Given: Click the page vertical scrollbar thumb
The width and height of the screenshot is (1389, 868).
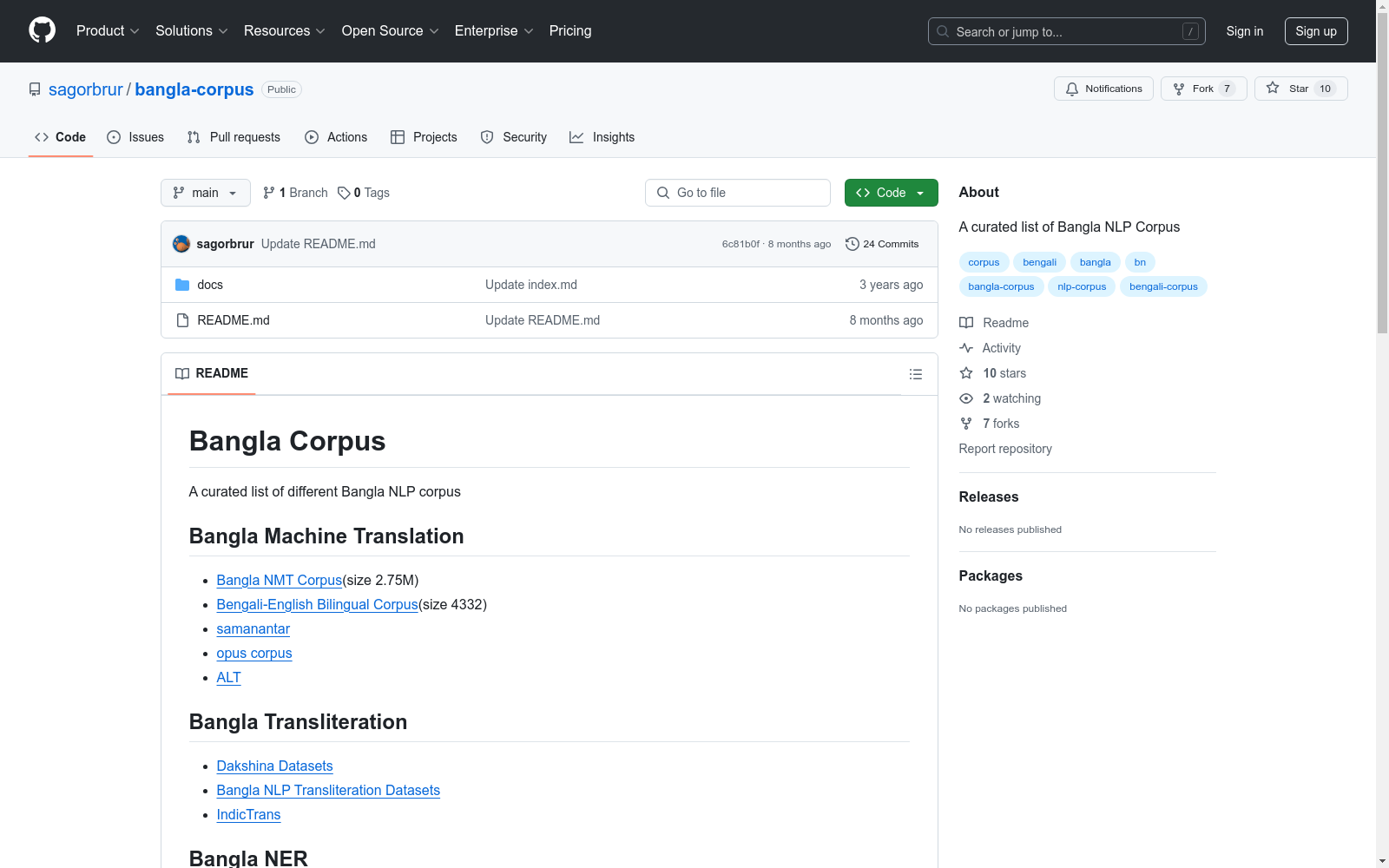Looking at the screenshot, I should click(1382, 174).
